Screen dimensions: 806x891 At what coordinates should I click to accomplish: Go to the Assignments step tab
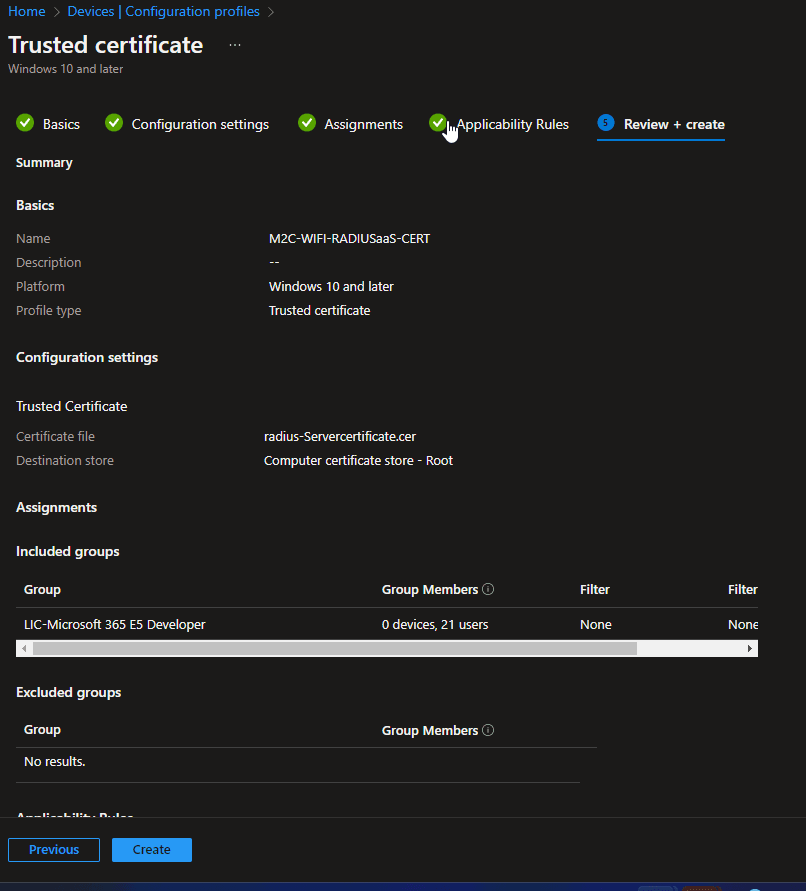tap(363, 124)
